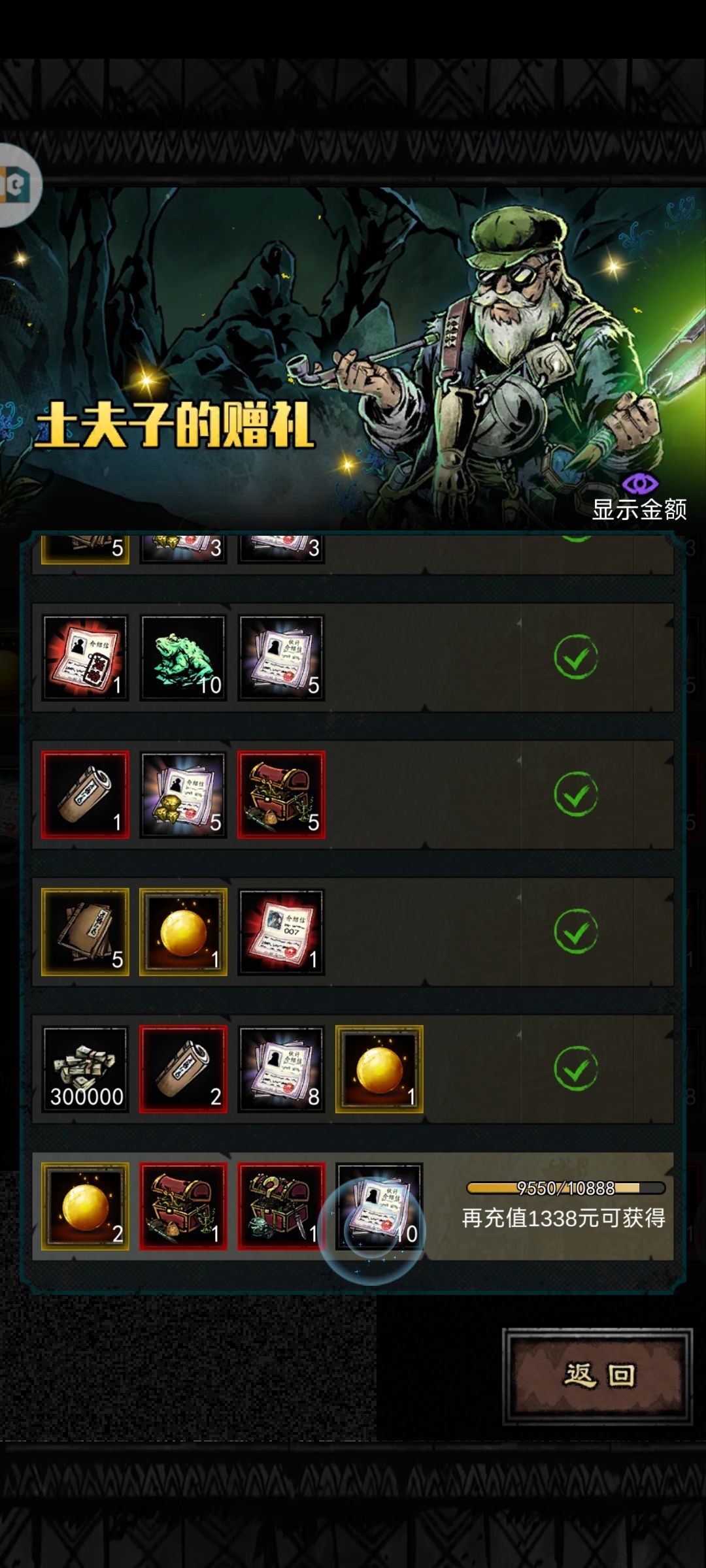Select the intro letter stack with quantity 10
The height and width of the screenshot is (1568, 706).
[x=379, y=1206]
